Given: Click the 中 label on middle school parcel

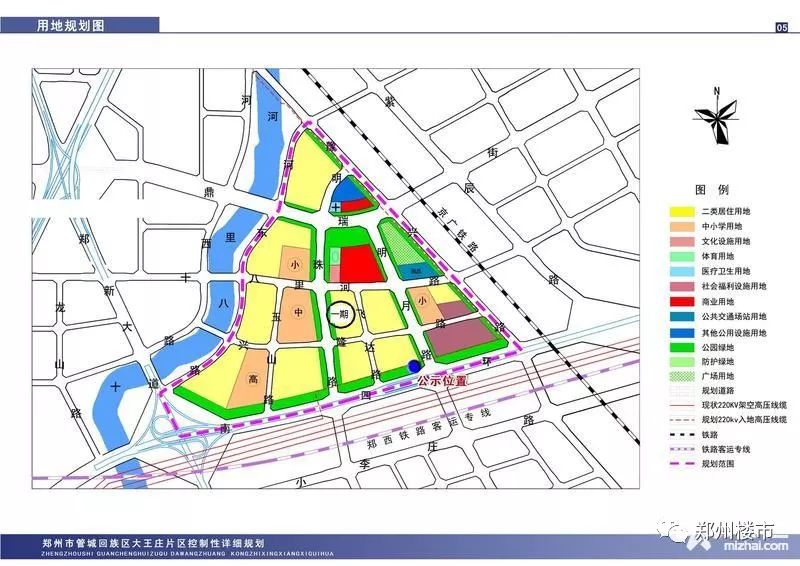Looking at the screenshot, I should (x=298, y=312).
